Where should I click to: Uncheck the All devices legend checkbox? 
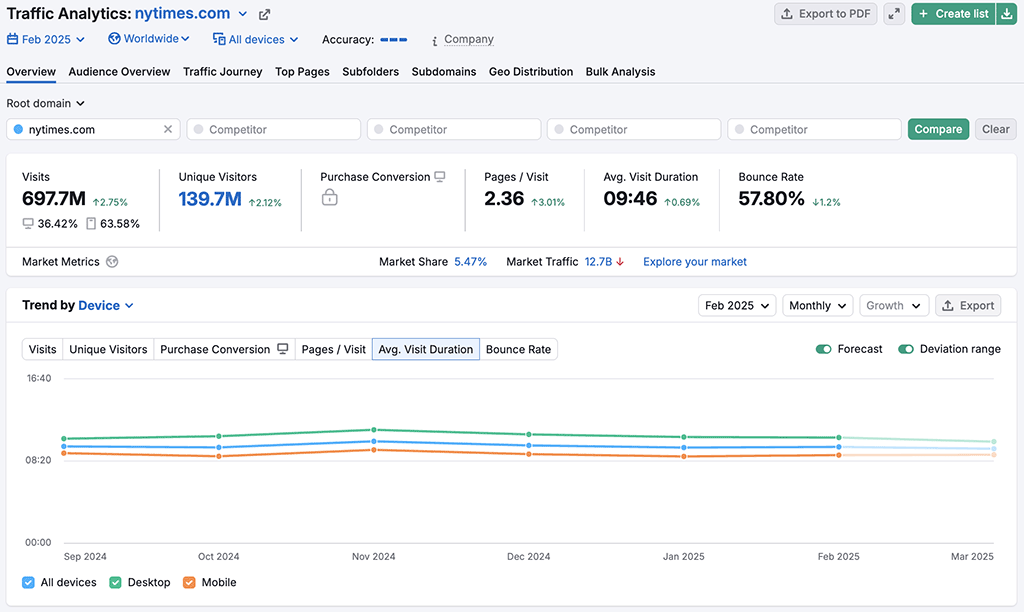pos(28,583)
